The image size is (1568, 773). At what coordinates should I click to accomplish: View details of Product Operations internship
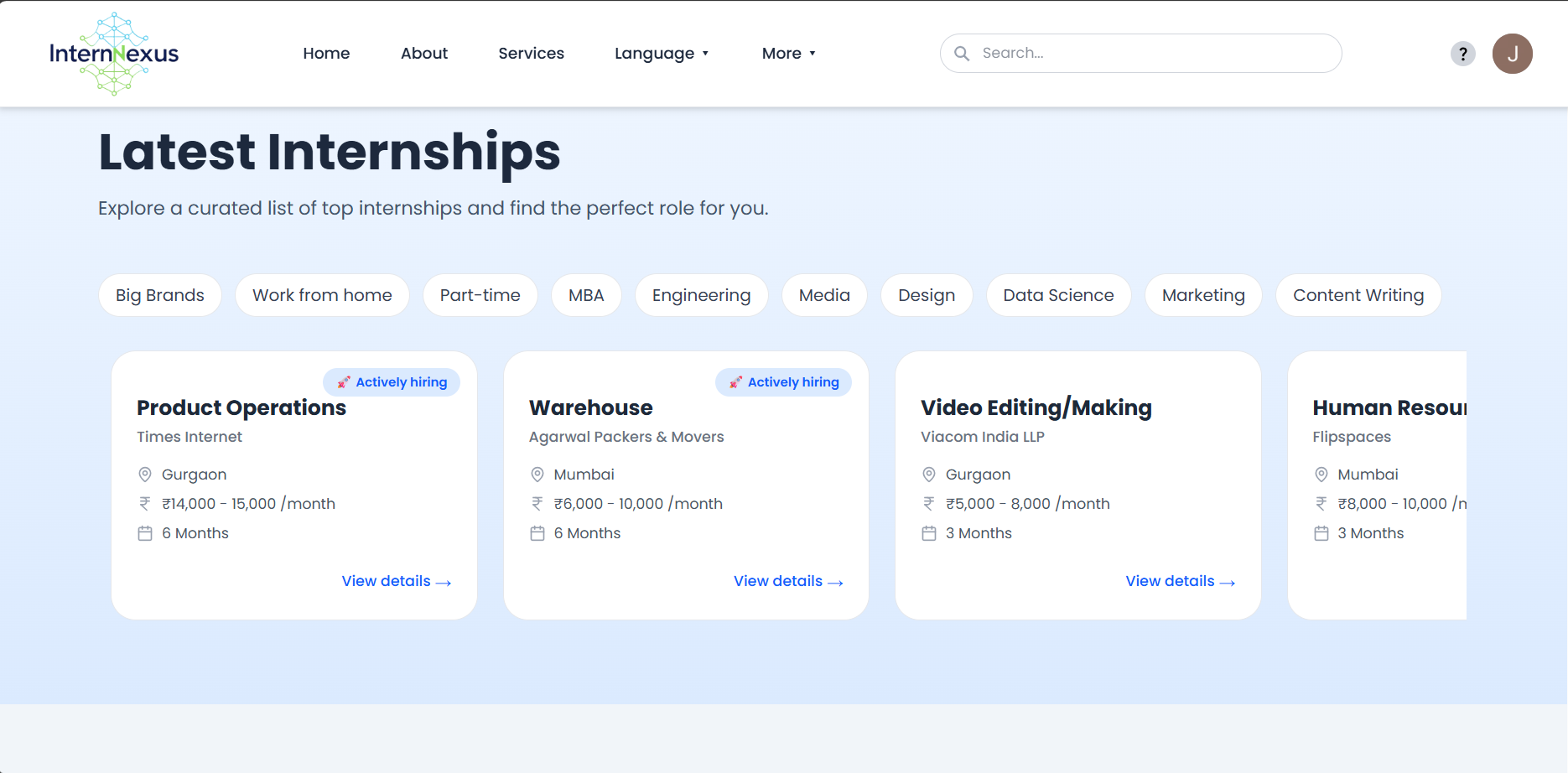397,581
